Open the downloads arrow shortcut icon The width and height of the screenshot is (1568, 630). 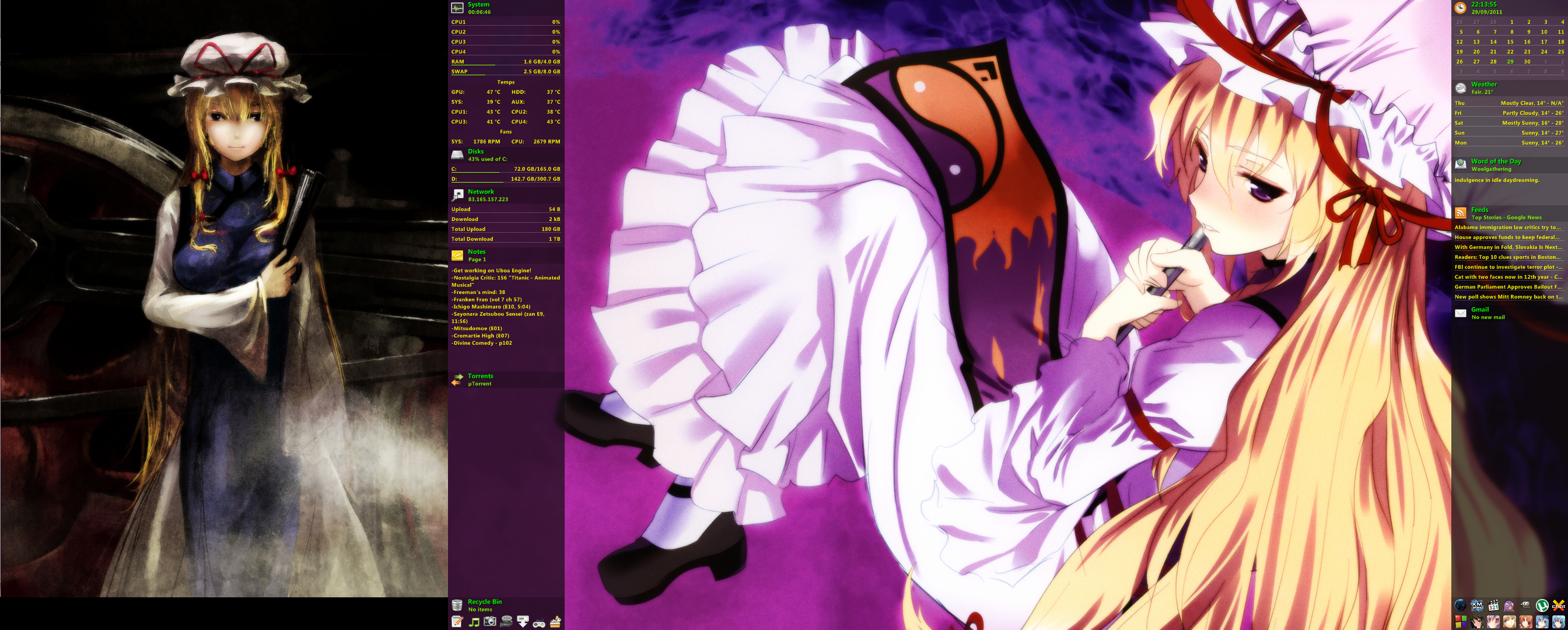point(523,621)
